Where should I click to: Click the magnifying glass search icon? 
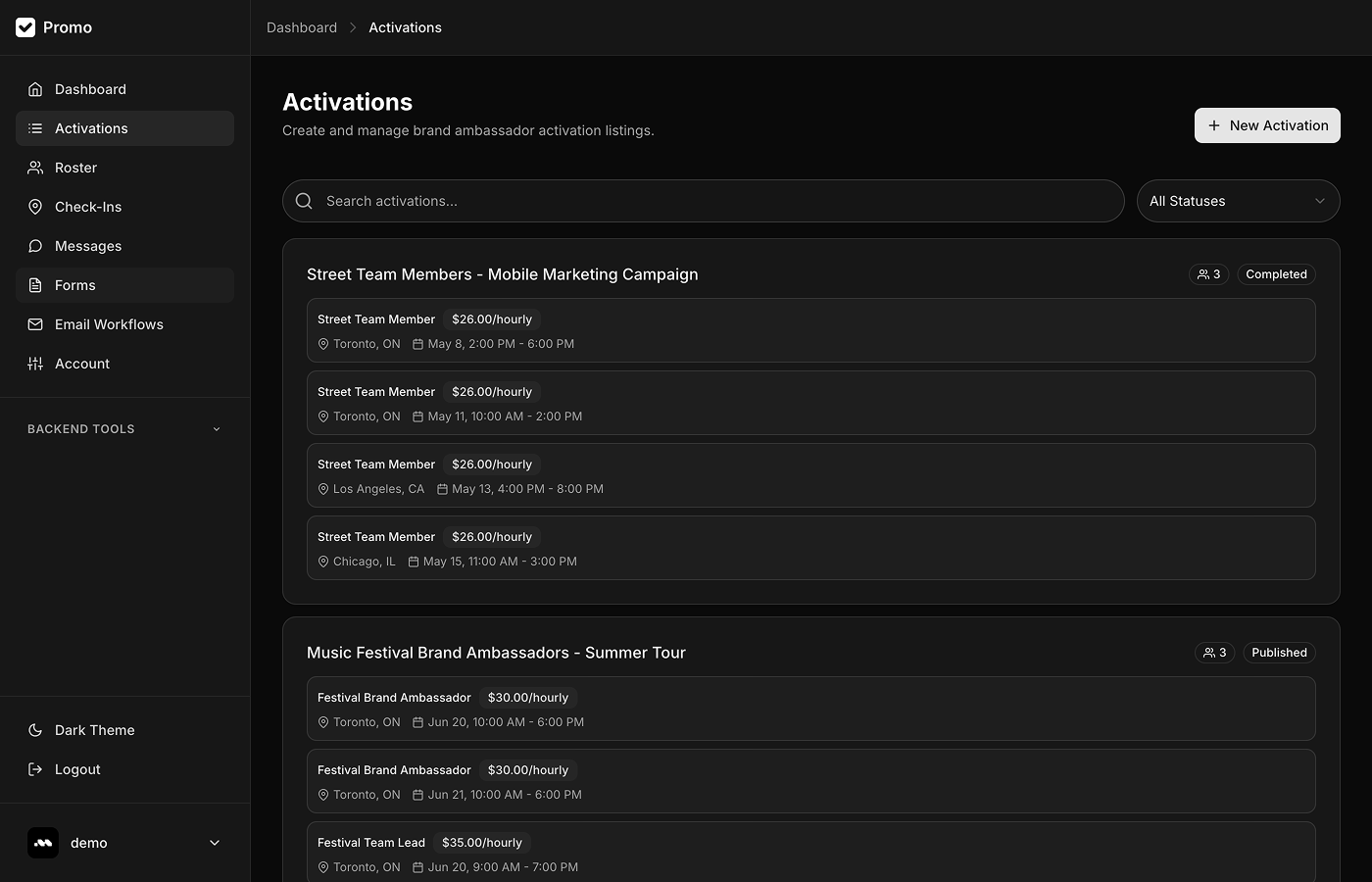304,200
